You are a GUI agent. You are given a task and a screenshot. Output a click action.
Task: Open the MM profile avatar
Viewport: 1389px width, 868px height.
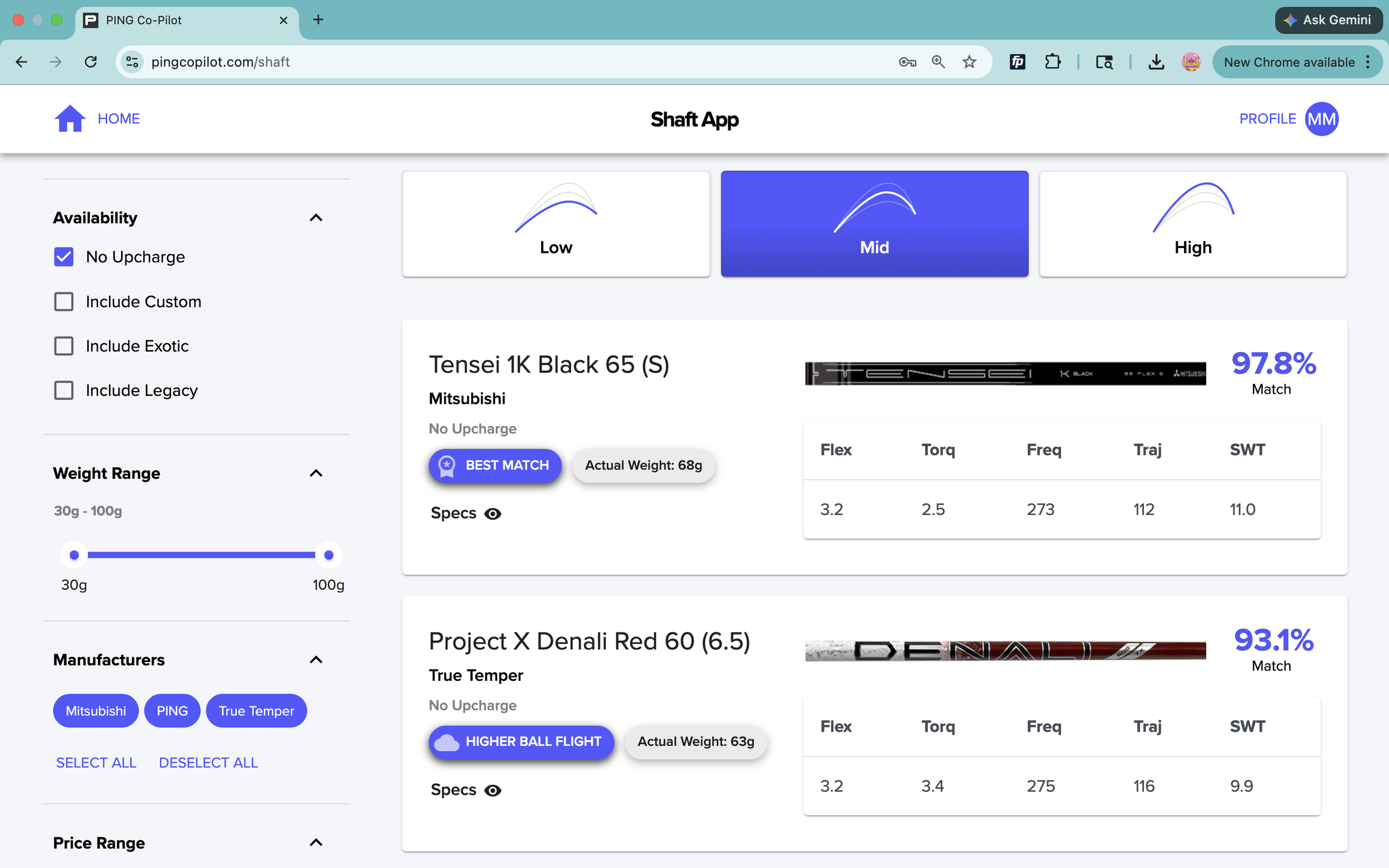pyautogui.click(x=1321, y=119)
